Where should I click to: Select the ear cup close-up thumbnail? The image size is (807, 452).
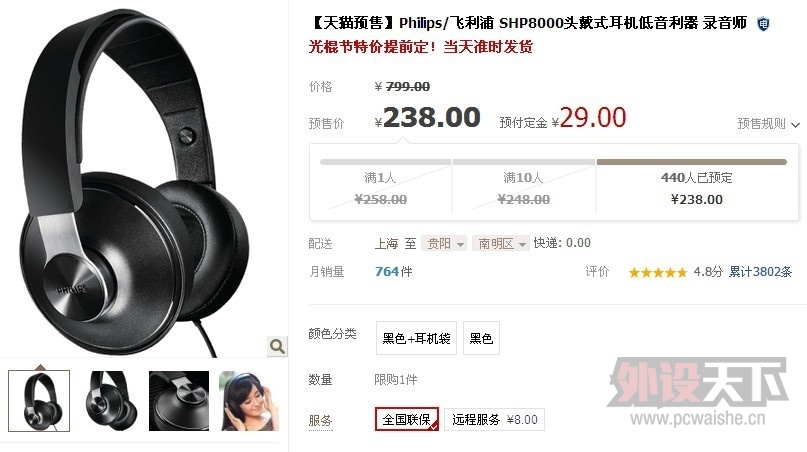tap(179, 401)
